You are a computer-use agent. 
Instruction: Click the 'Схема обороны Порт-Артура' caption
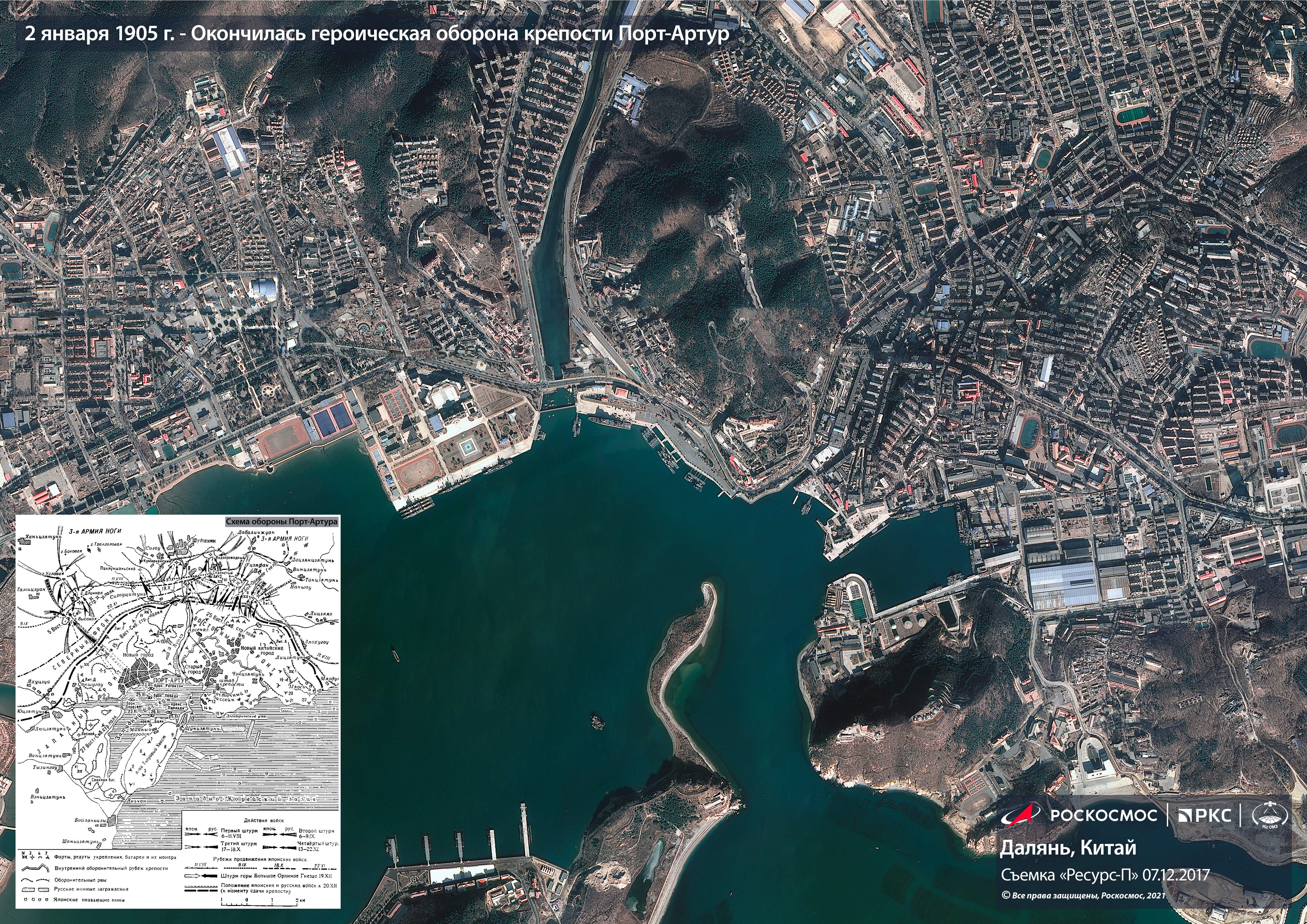click(282, 522)
